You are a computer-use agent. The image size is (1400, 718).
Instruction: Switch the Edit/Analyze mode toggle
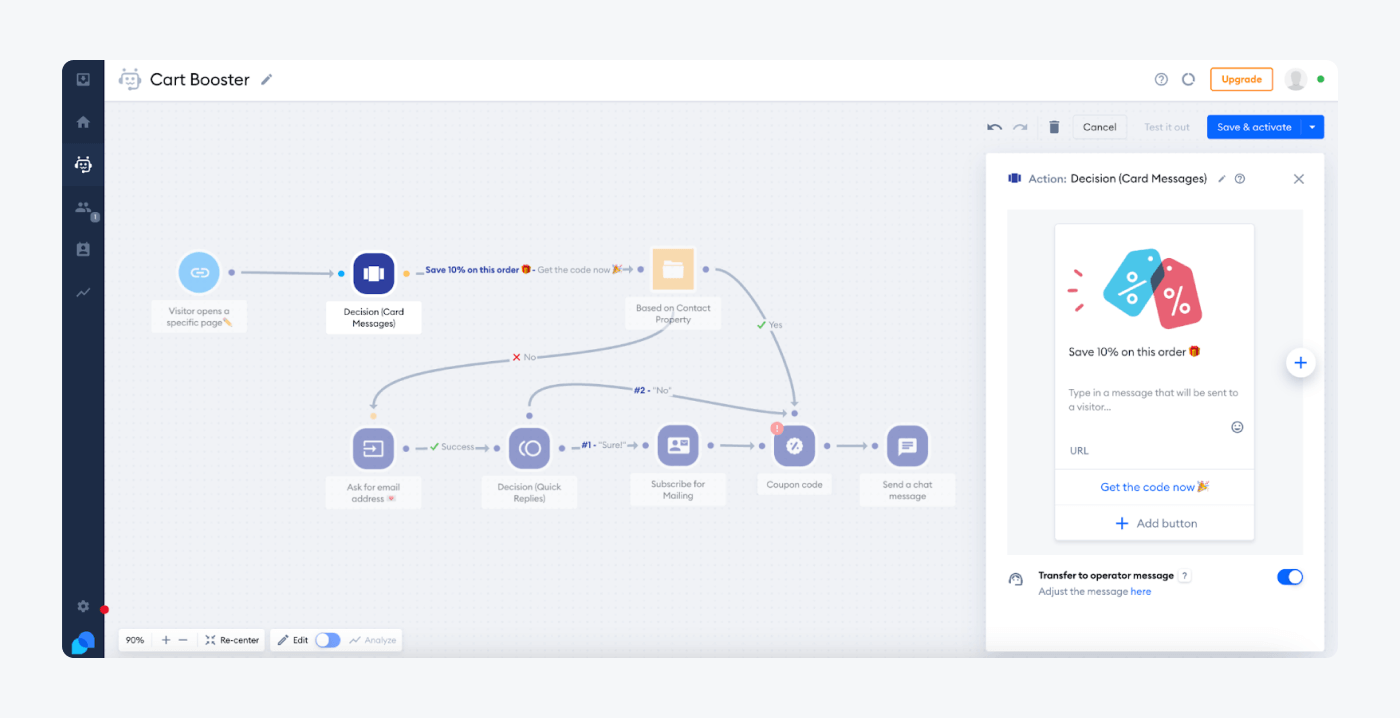(x=327, y=640)
